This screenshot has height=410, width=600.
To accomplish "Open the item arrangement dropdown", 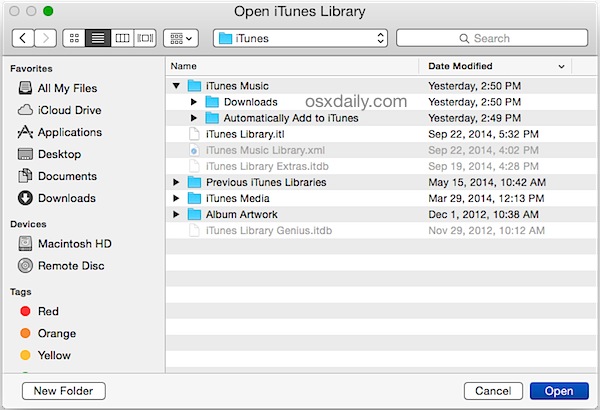I will tap(181, 38).
